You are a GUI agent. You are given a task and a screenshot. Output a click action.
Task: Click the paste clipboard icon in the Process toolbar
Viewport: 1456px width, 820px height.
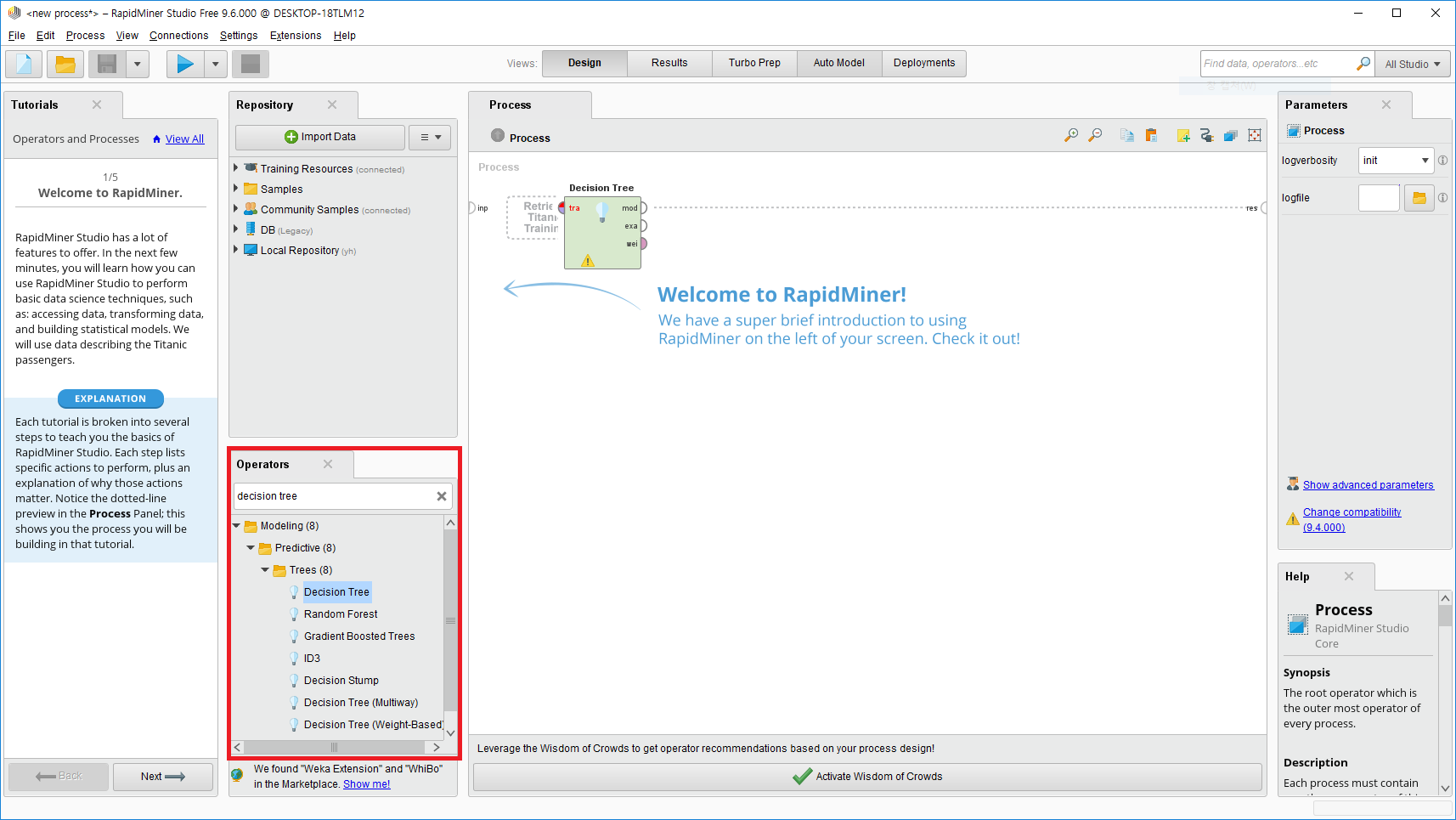point(1151,135)
